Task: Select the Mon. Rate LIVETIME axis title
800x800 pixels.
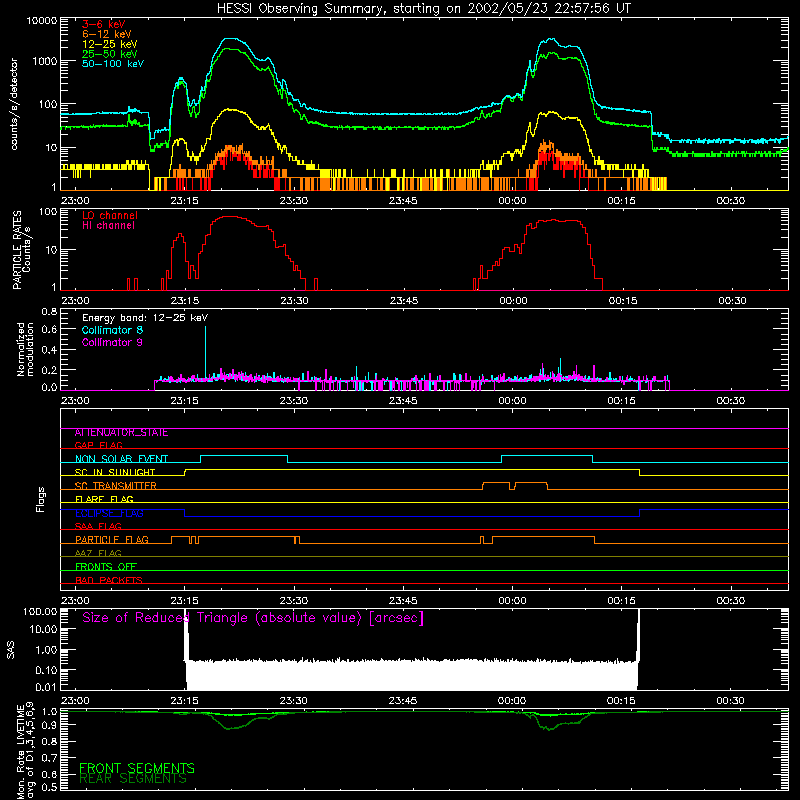Action: tap(25, 750)
